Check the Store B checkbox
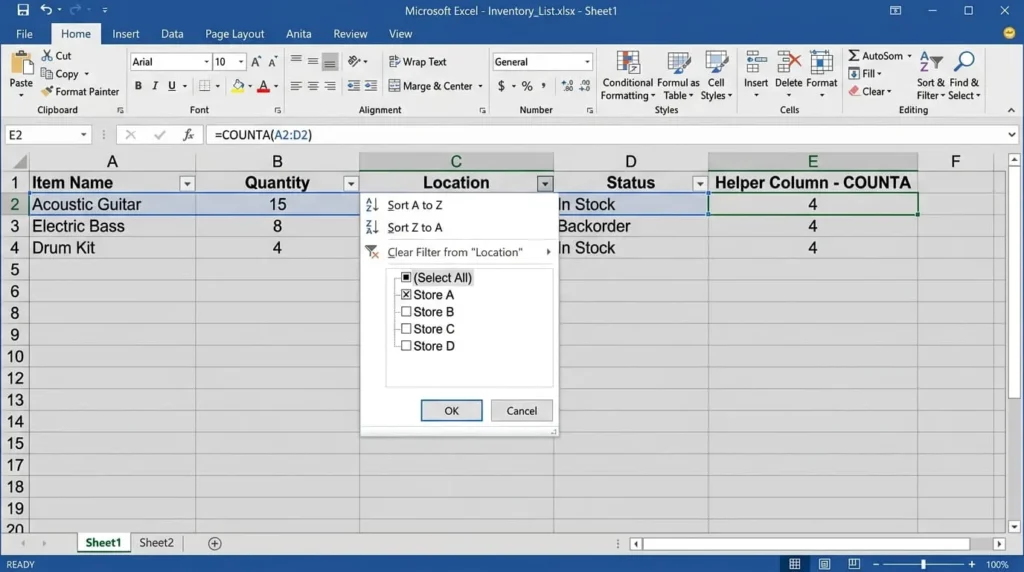This screenshot has height=572, width=1024. click(x=406, y=311)
